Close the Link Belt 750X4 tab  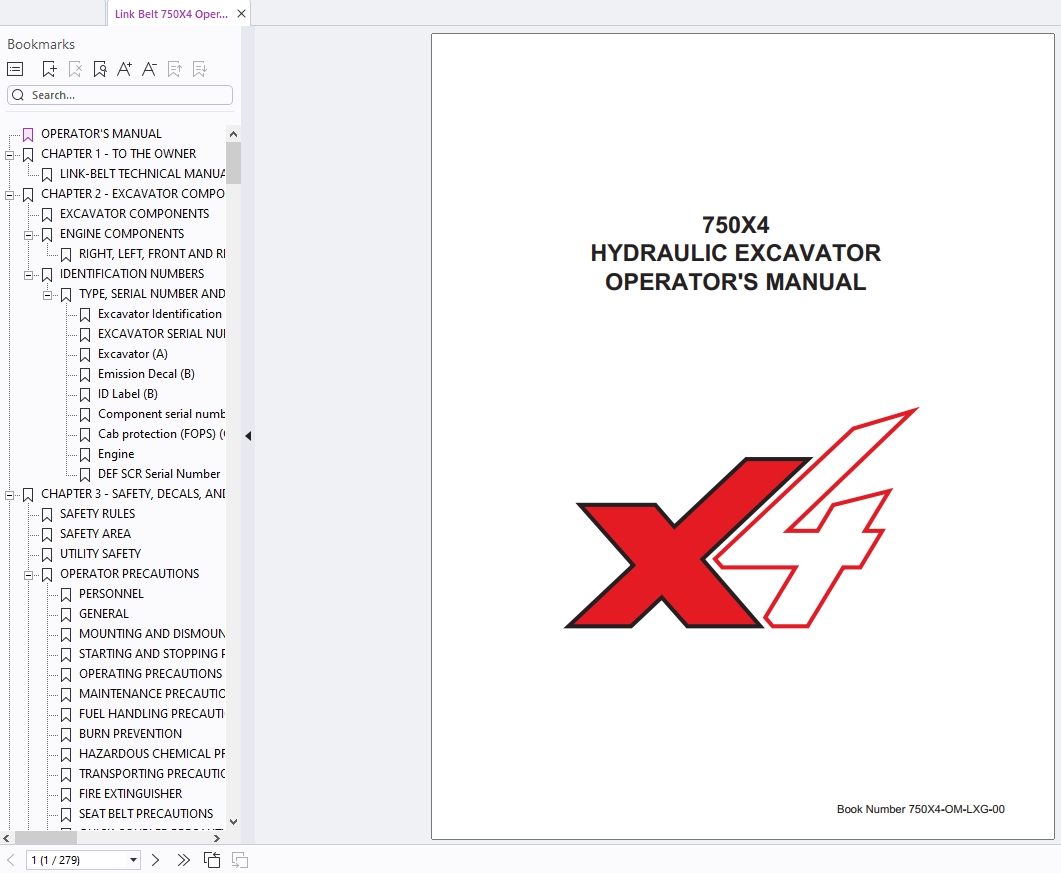[241, 14]
